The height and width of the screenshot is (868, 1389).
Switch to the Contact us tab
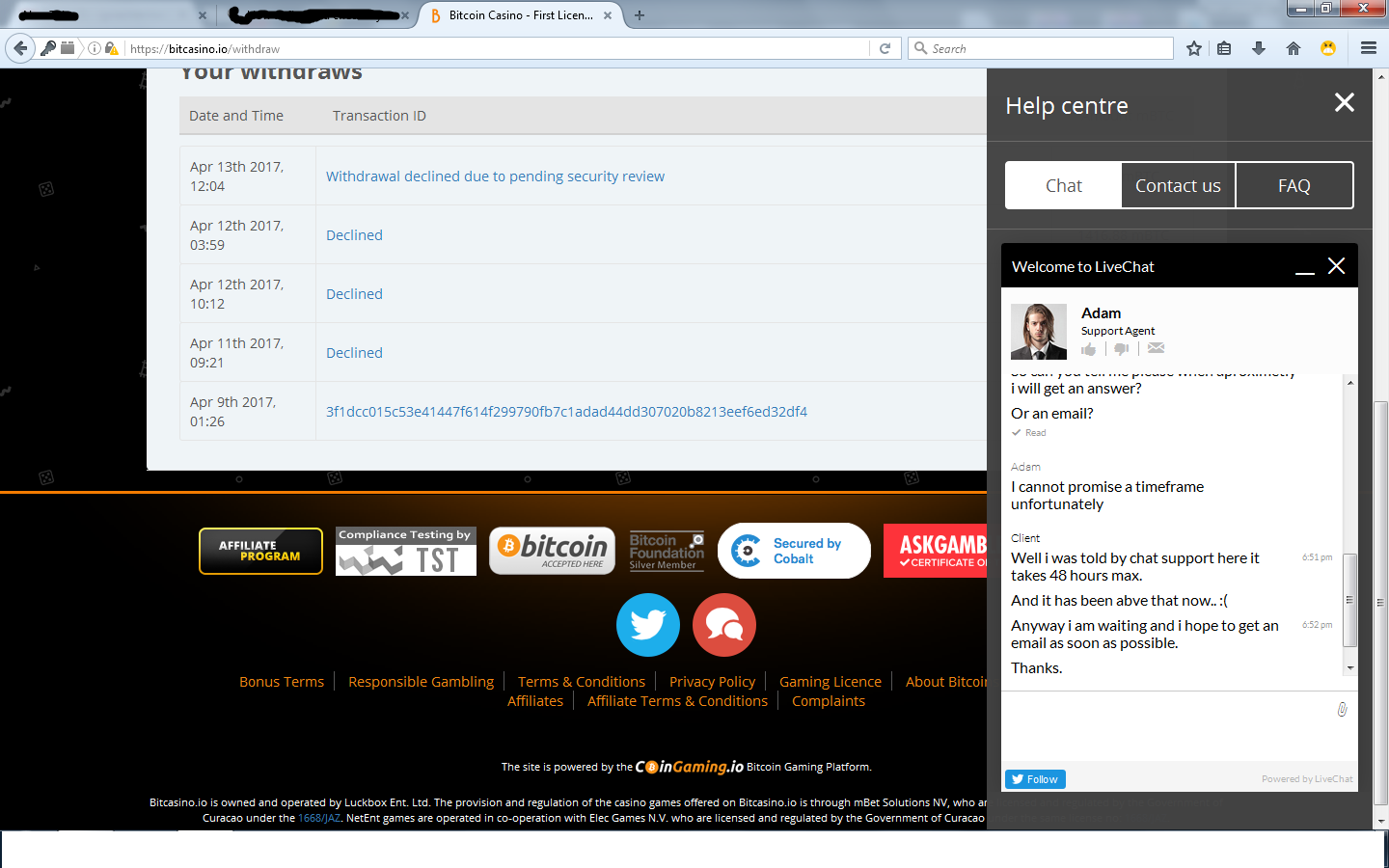(x=1178, y=185)
